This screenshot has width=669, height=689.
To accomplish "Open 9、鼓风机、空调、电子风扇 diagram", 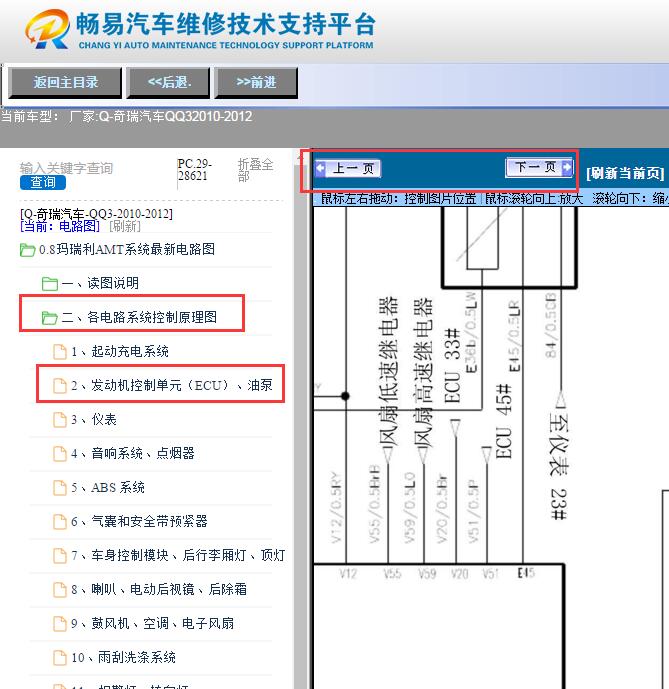I will pos(153,624).
